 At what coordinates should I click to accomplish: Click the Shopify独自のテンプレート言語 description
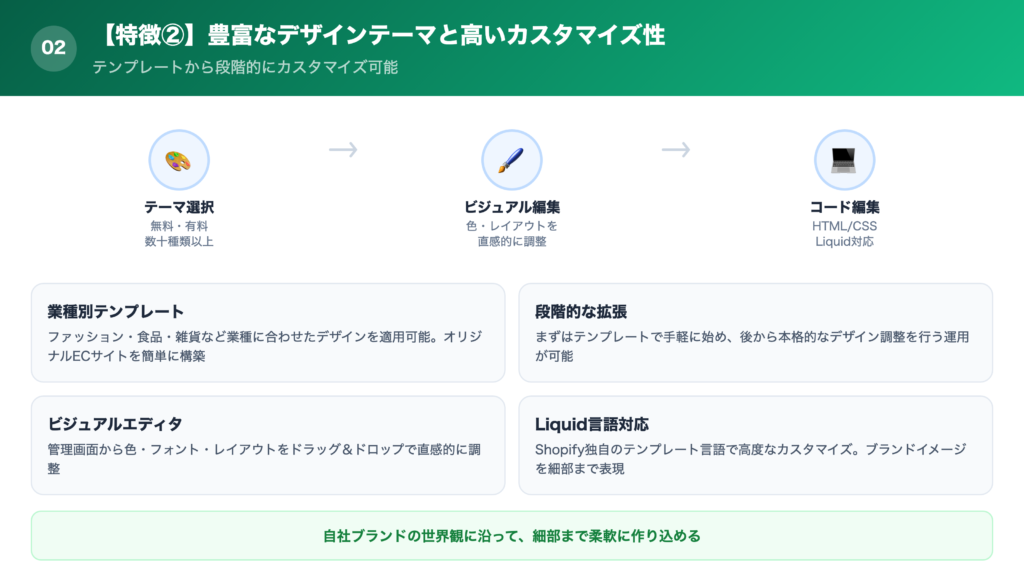[750, 459]
